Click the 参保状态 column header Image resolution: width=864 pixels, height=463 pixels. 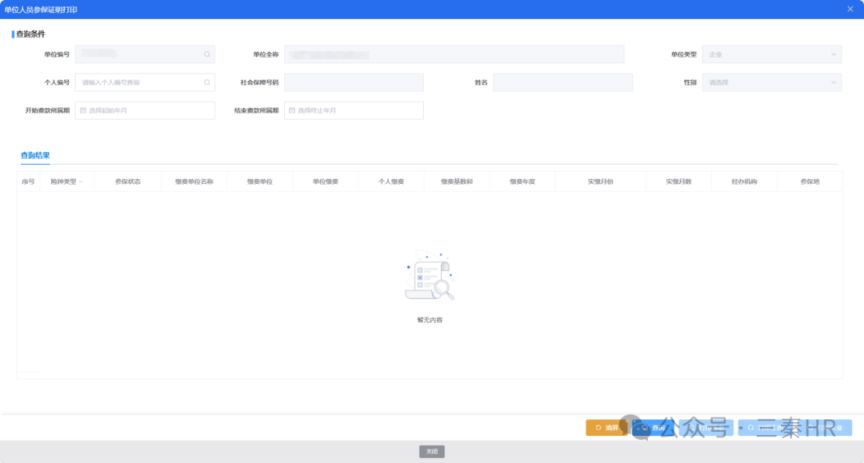click(127, 181)
